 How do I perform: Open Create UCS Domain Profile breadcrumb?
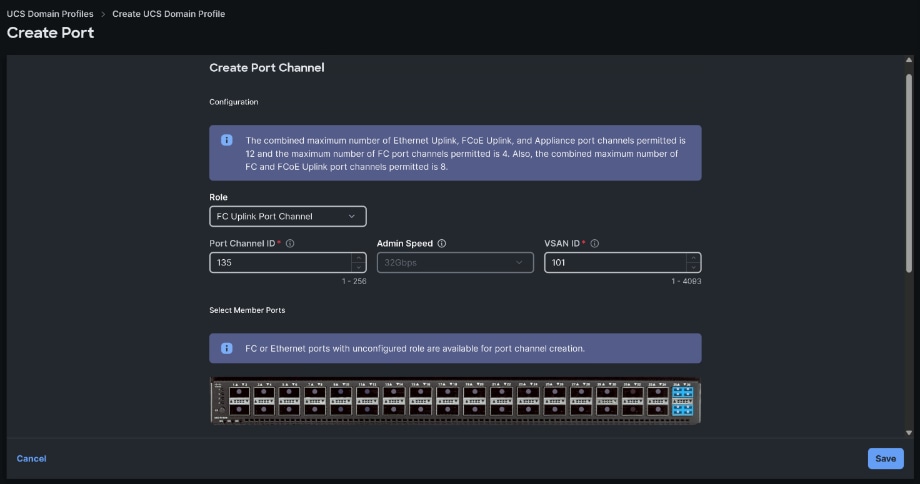[x=168, y=13]
